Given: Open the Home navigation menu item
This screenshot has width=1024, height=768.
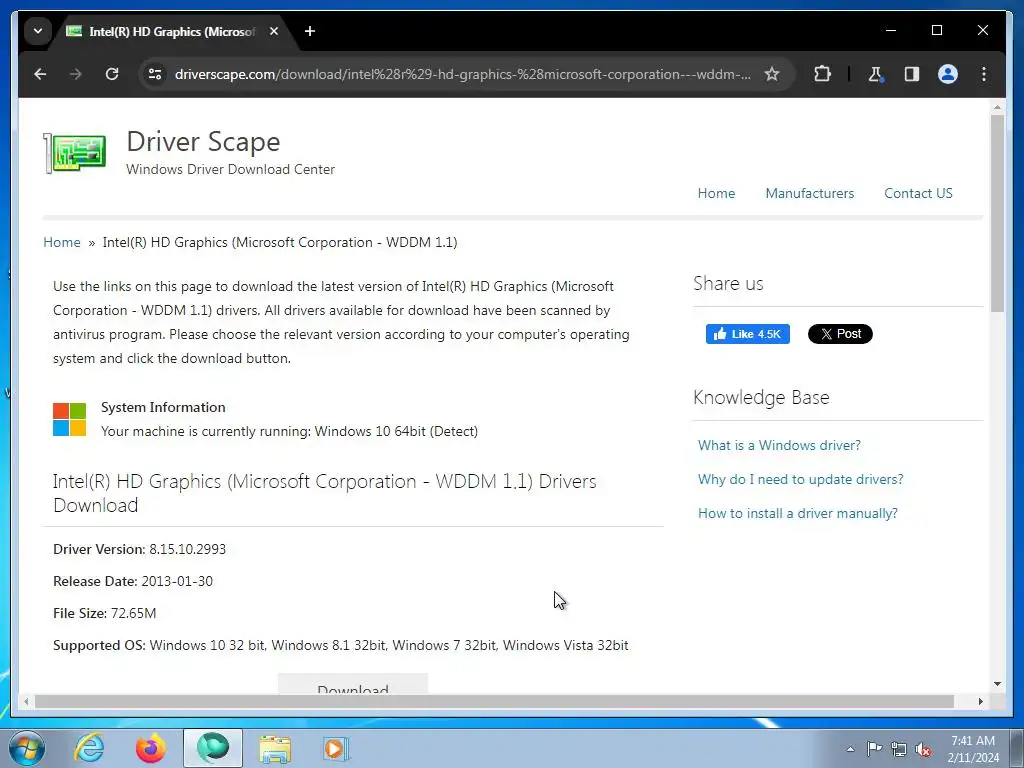Looking at the screenshot, I should (716, 193).
